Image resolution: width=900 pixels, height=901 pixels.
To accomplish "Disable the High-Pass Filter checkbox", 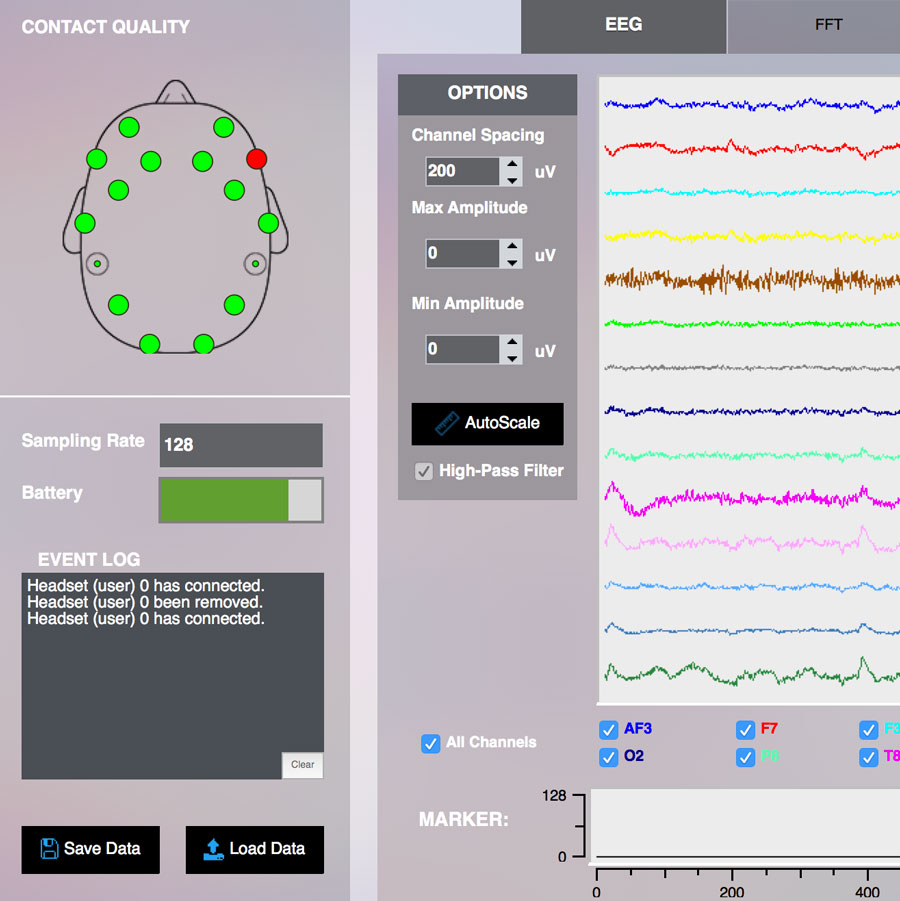I will [x=423, y=471].
